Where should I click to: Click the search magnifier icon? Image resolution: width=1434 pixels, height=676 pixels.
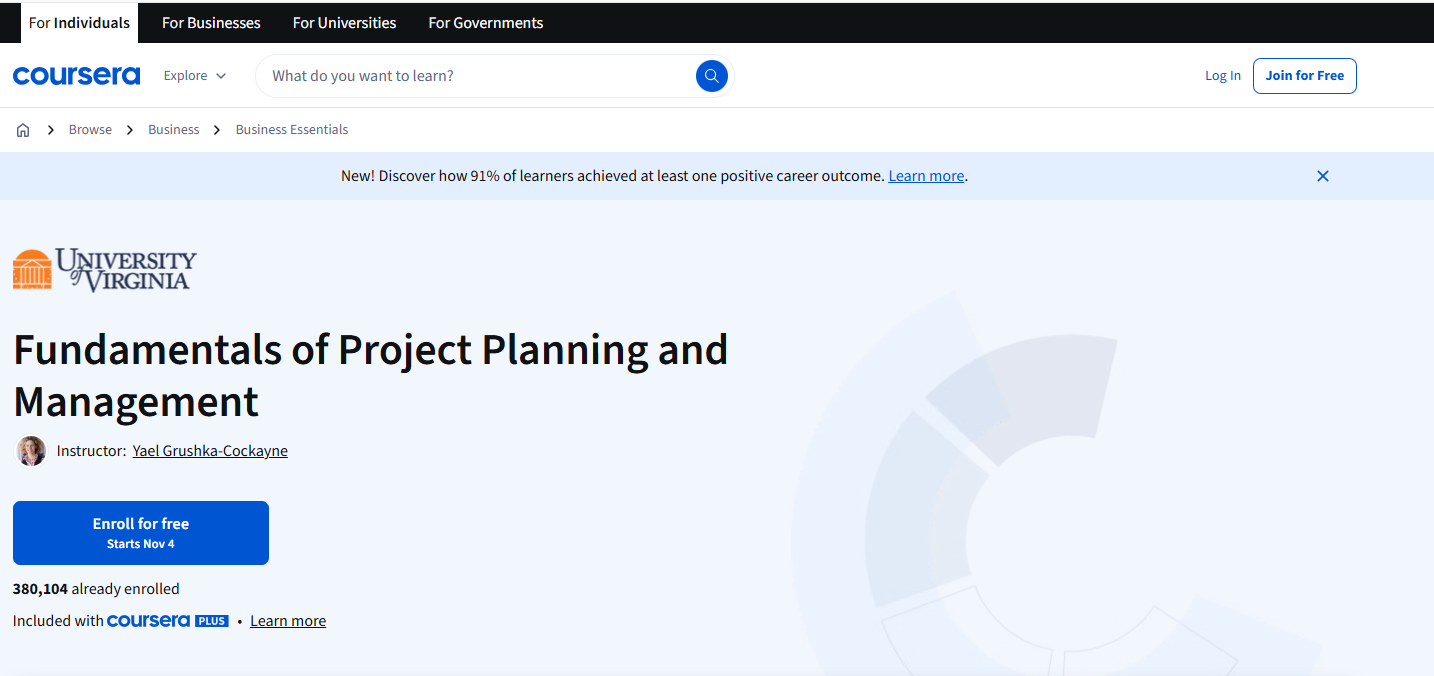pyautogui.click(x=711, y=75)
